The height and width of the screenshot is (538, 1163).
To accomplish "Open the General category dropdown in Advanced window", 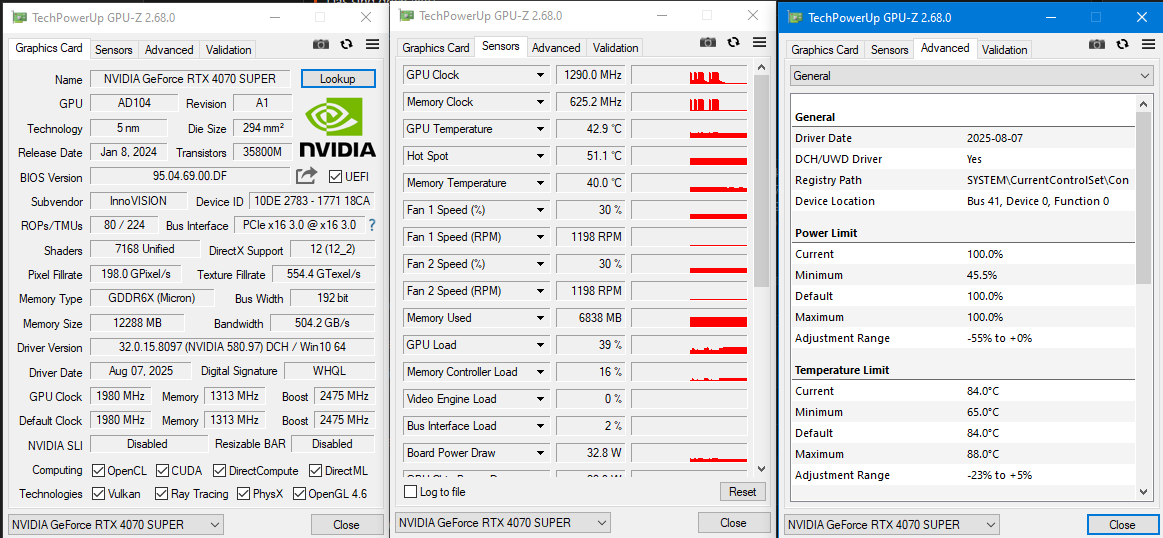I will tap(971, 76).
